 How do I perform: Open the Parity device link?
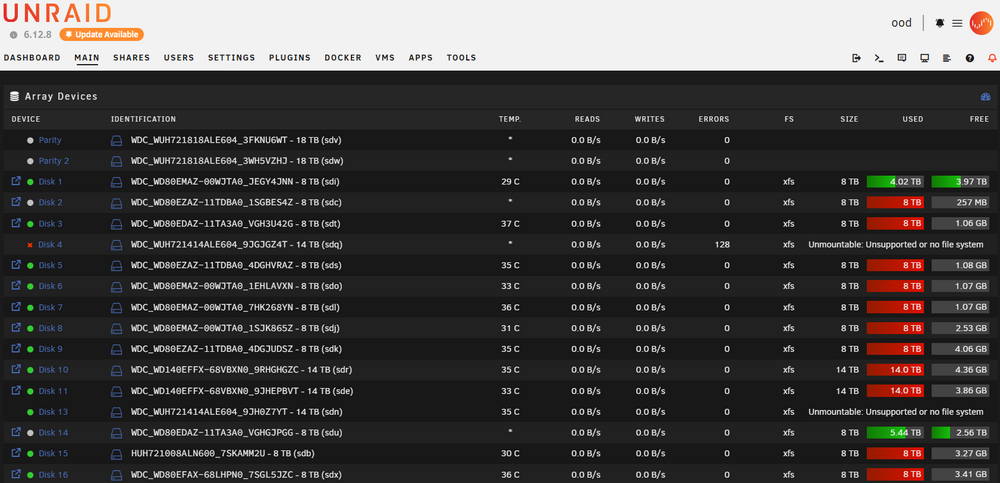(50, 140)
